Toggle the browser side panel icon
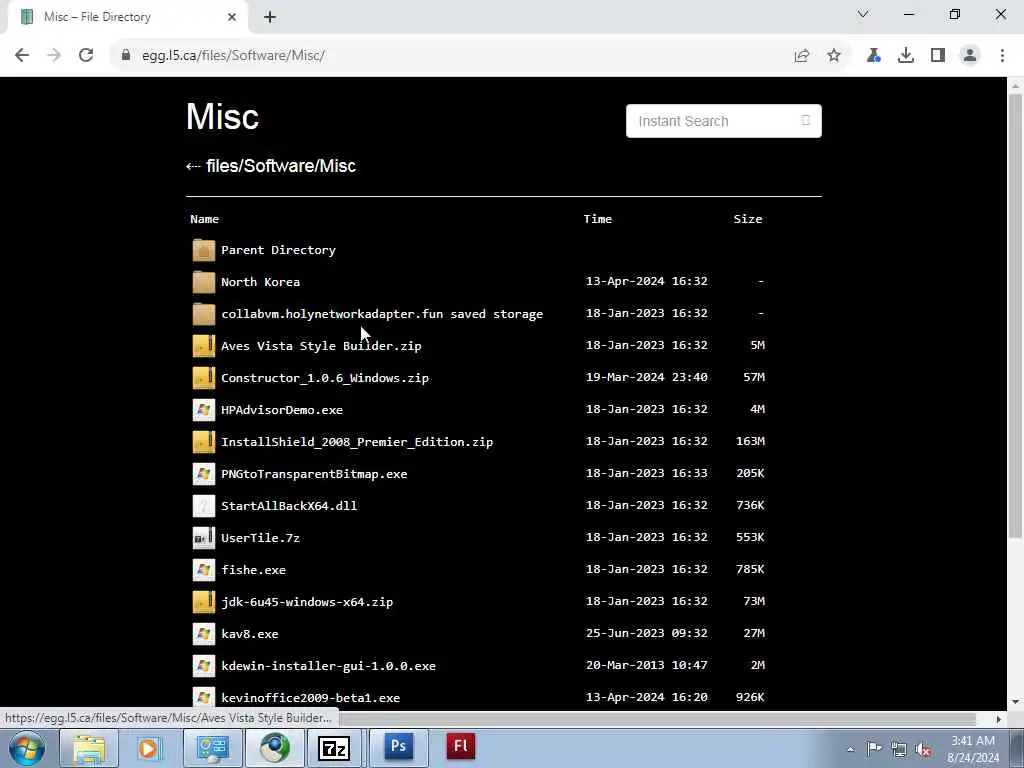1024x768 pixels. coord(938,56)
